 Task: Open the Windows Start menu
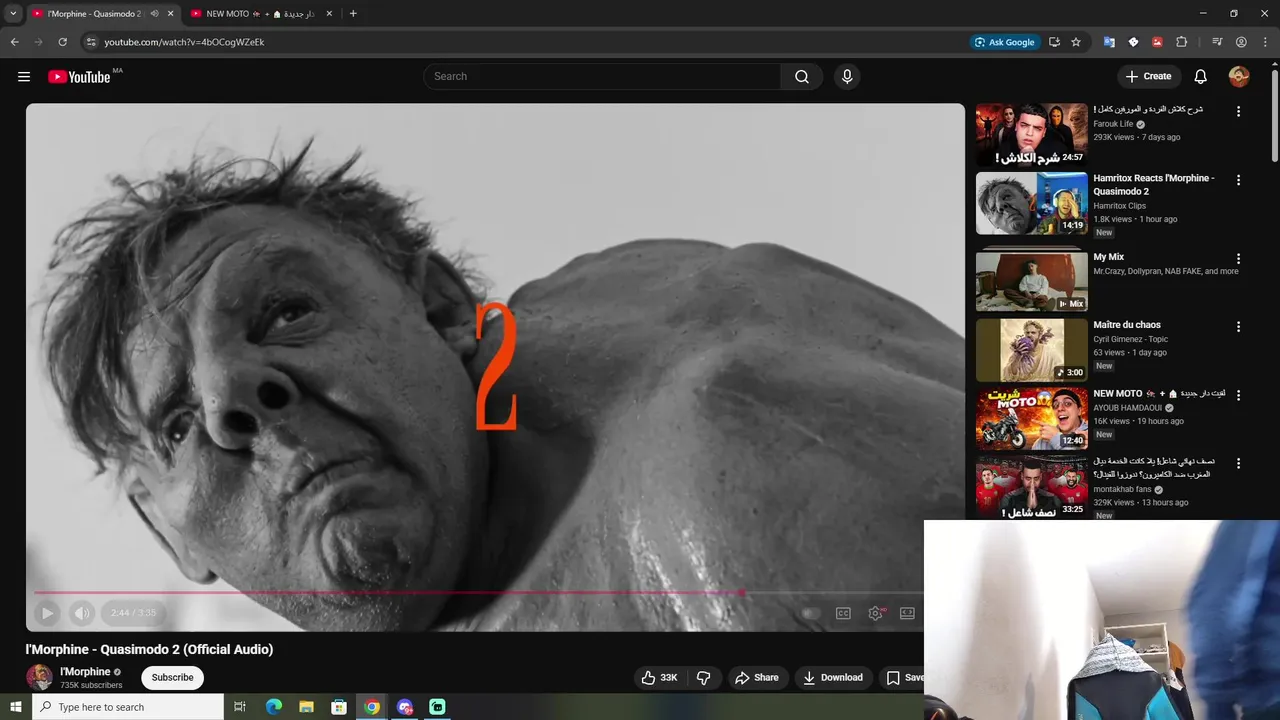[15, 707]
